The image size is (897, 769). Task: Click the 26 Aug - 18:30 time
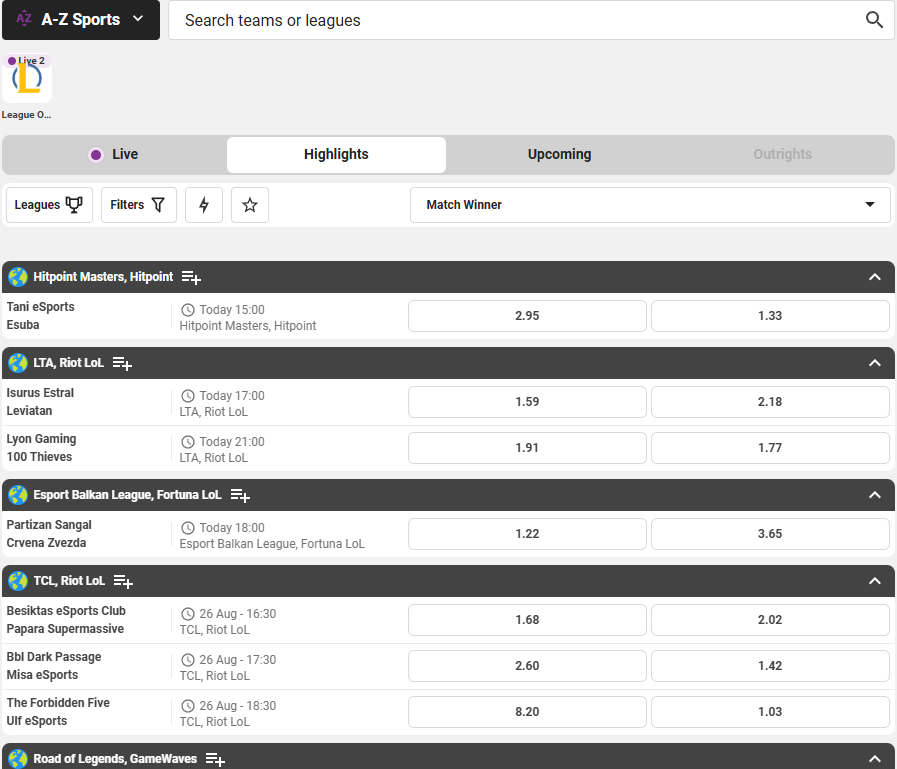(237, 705)
